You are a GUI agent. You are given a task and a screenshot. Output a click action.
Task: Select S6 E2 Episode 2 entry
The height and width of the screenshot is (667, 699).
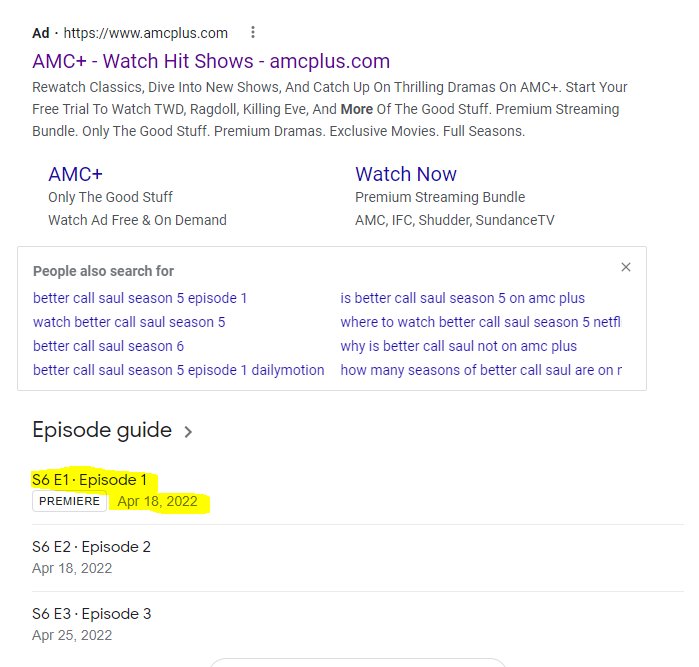point(91,547)
